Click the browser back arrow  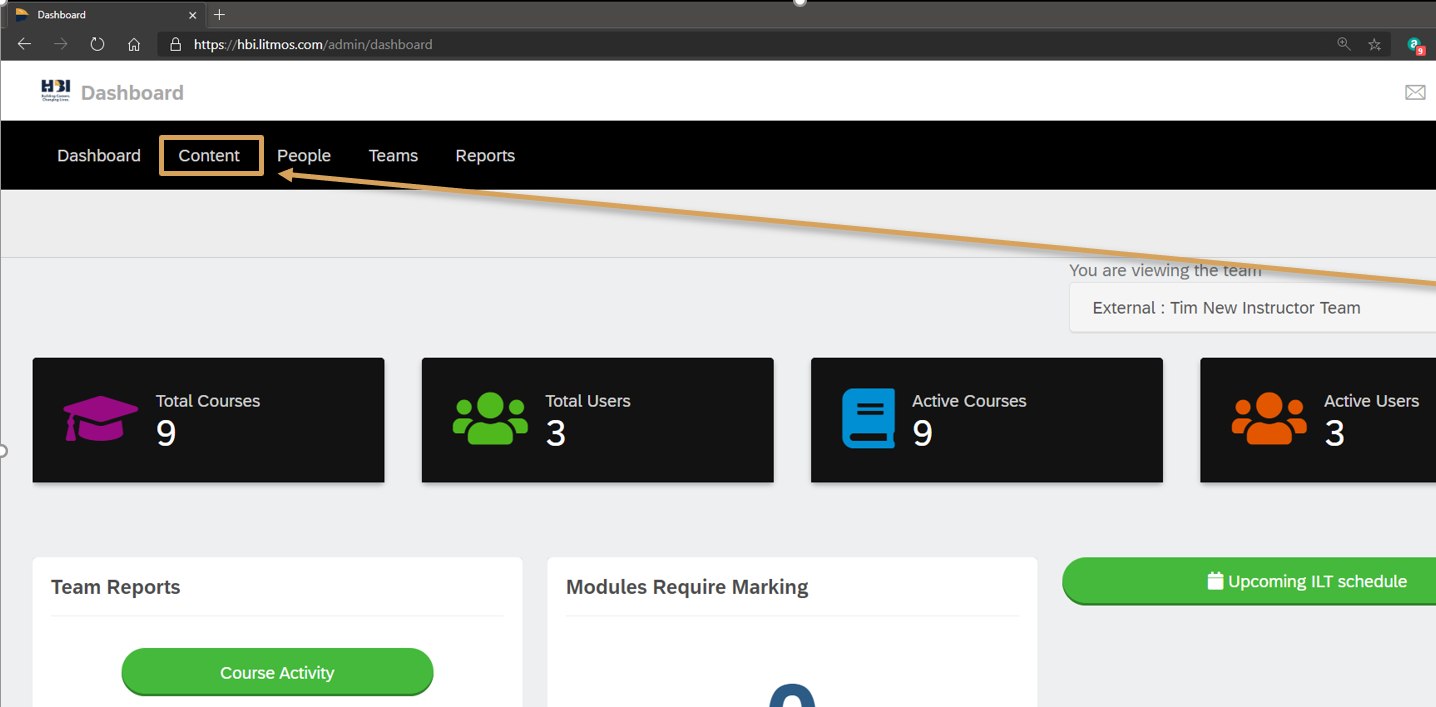(x=24, y=44)
